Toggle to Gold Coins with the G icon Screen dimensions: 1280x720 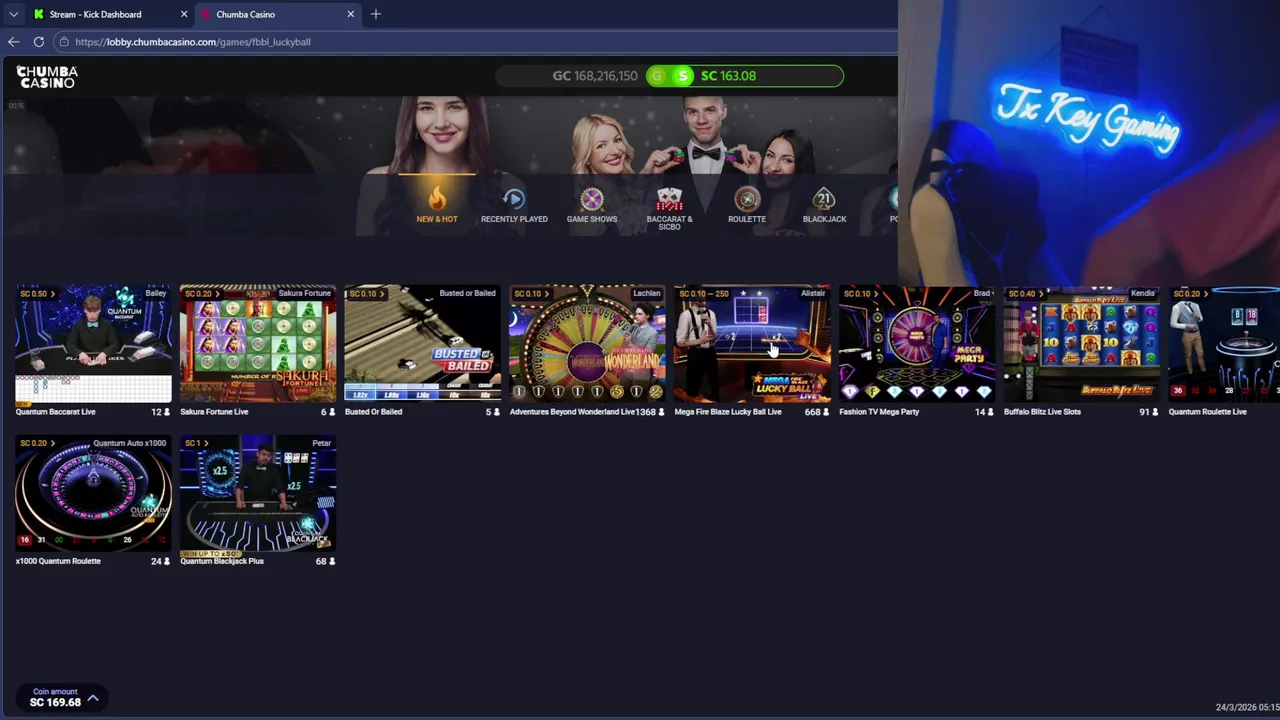tap(658, 76)
